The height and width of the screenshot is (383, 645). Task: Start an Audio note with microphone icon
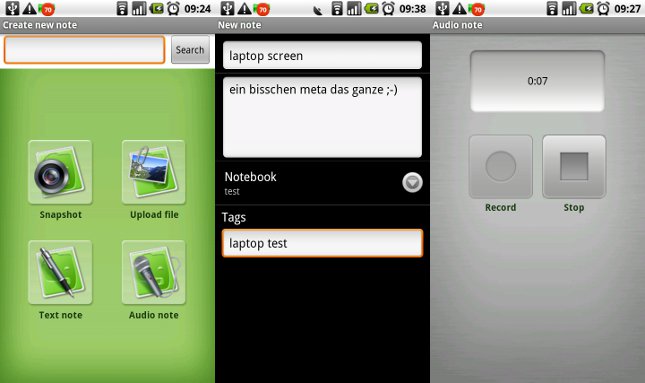(153, 272)
